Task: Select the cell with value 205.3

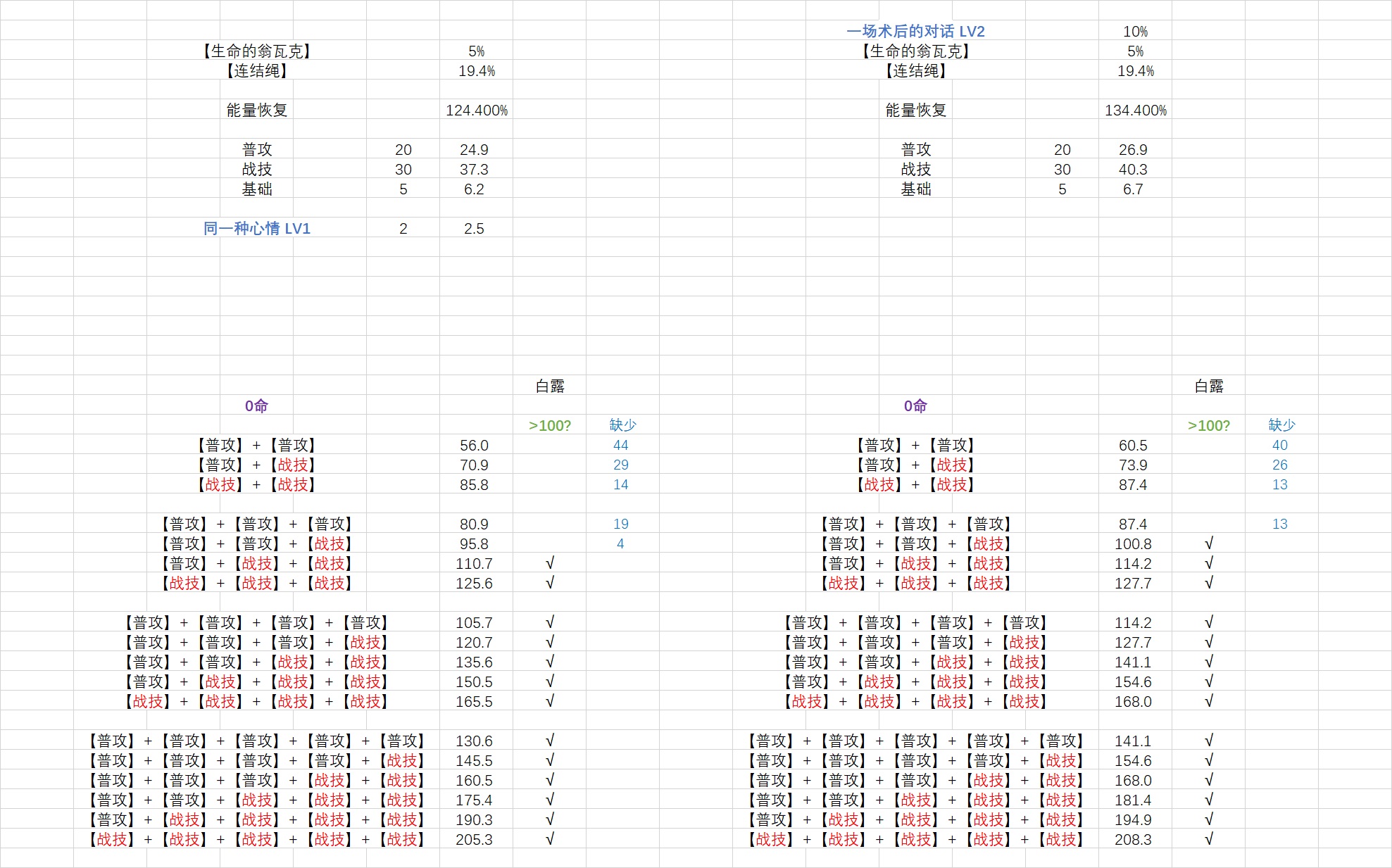Action: (474, 839)
